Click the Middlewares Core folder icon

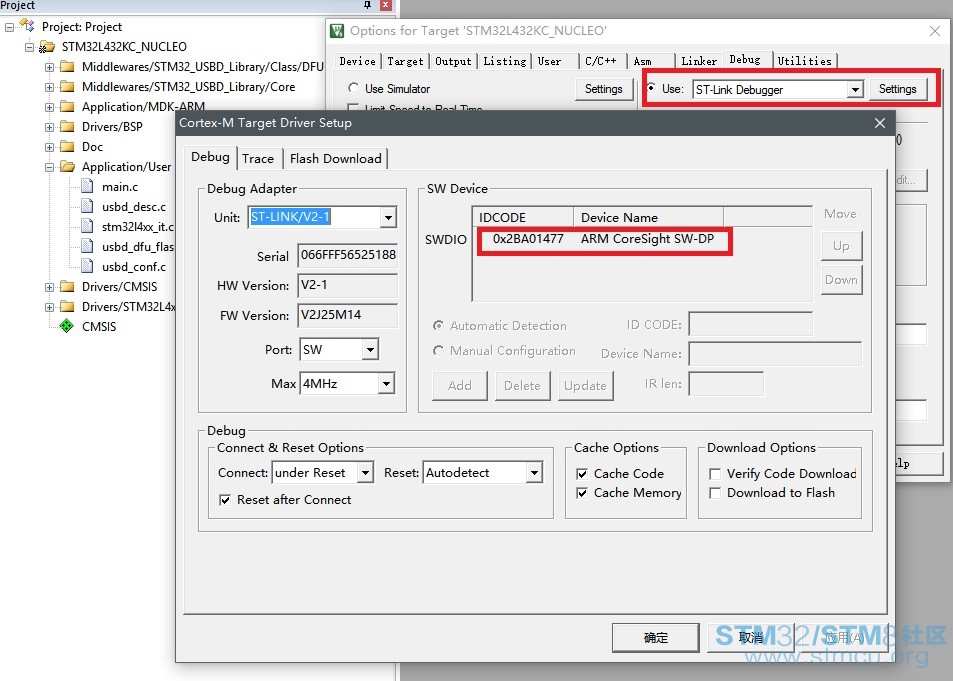click(67, 86)
